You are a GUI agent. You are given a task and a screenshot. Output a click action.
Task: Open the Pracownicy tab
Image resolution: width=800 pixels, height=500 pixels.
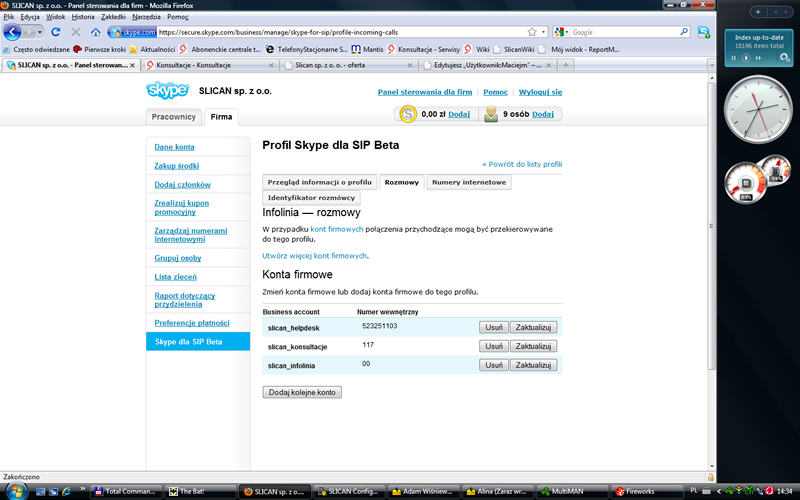click(x=174, y=117)
